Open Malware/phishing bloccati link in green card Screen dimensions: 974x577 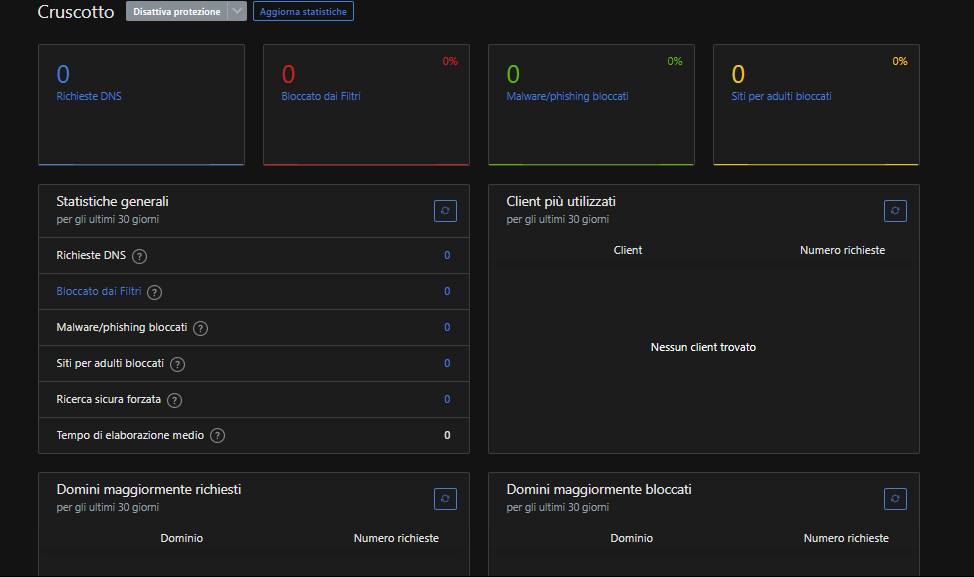pyautogui.click(x=567, y=97)
